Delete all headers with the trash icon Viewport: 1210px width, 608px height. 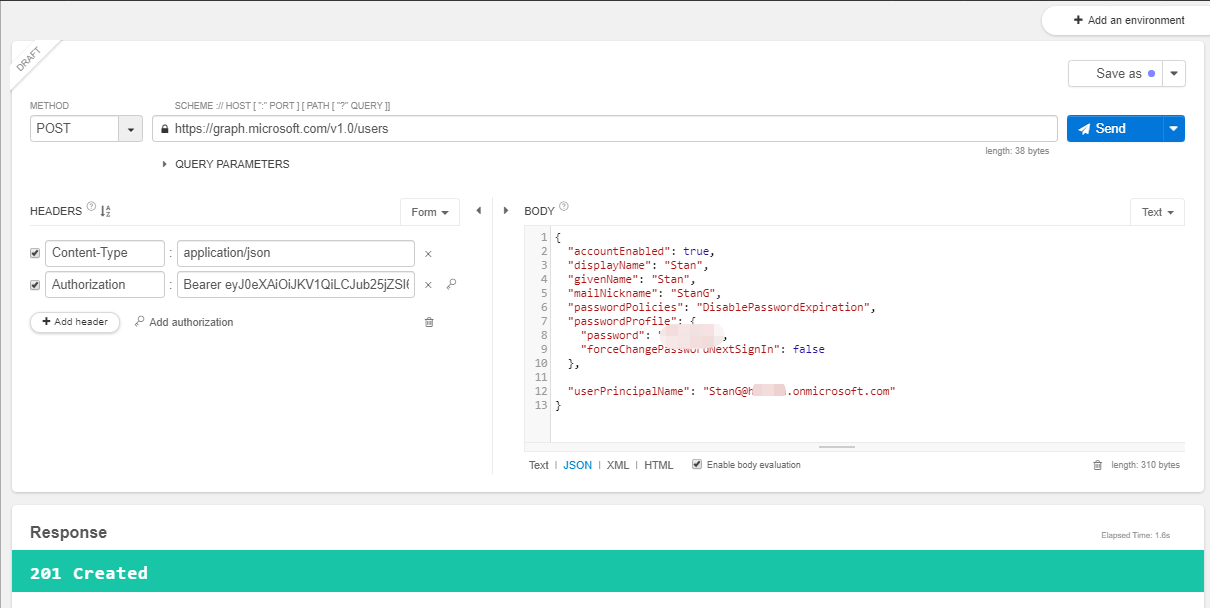coord(429,322)
